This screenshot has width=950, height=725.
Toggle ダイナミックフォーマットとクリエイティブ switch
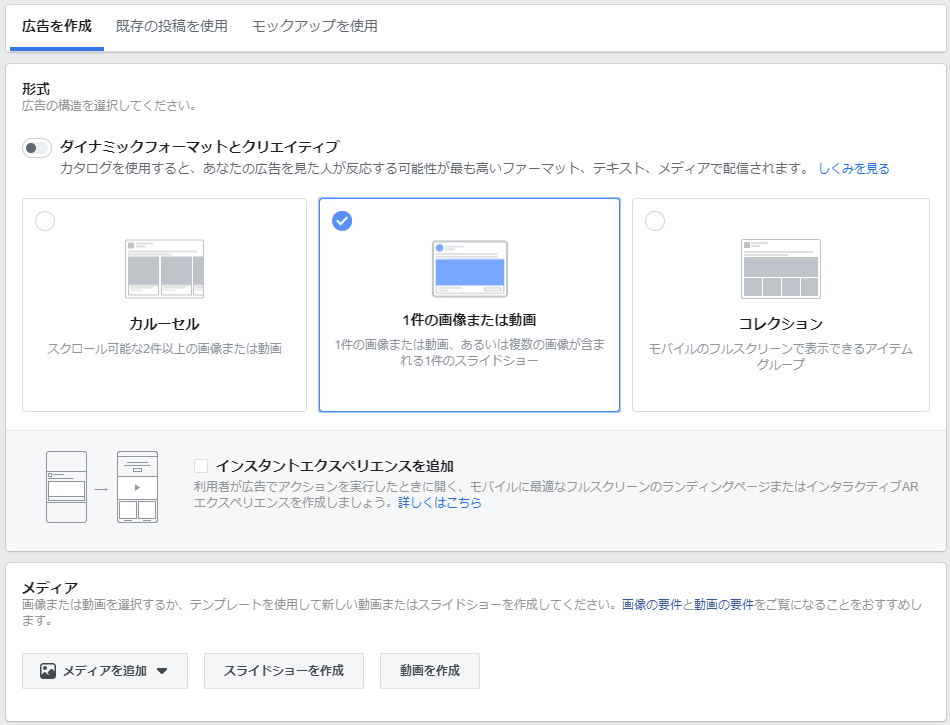(x=37, y=148)
